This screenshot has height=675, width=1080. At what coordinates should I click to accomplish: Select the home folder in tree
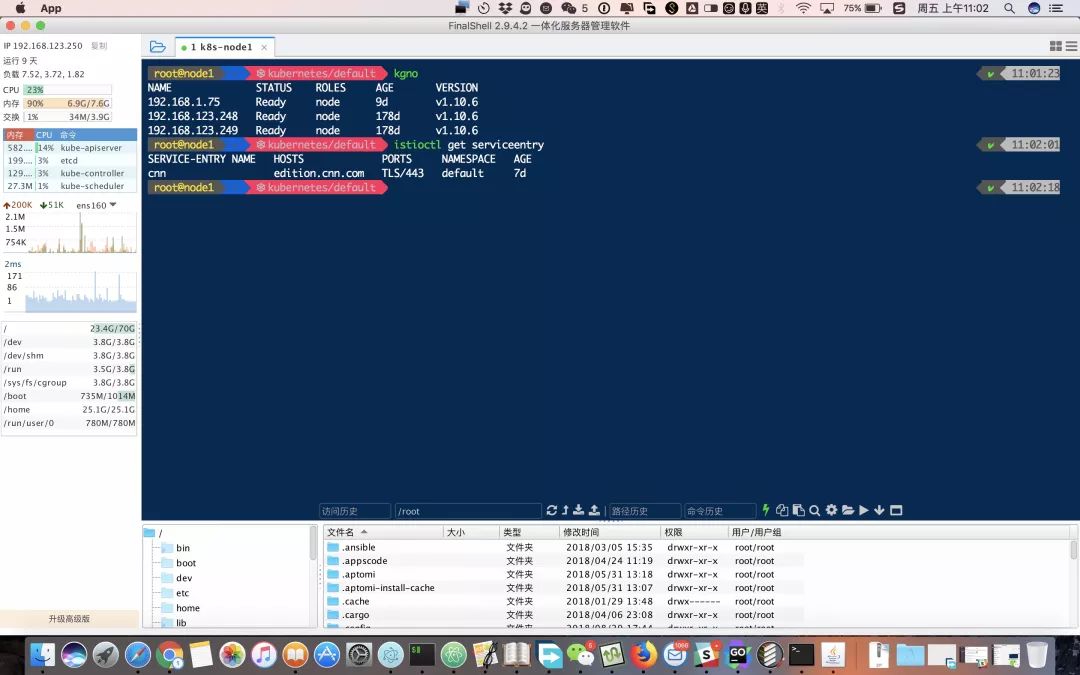pyautogui.click(x=180, y=608)
